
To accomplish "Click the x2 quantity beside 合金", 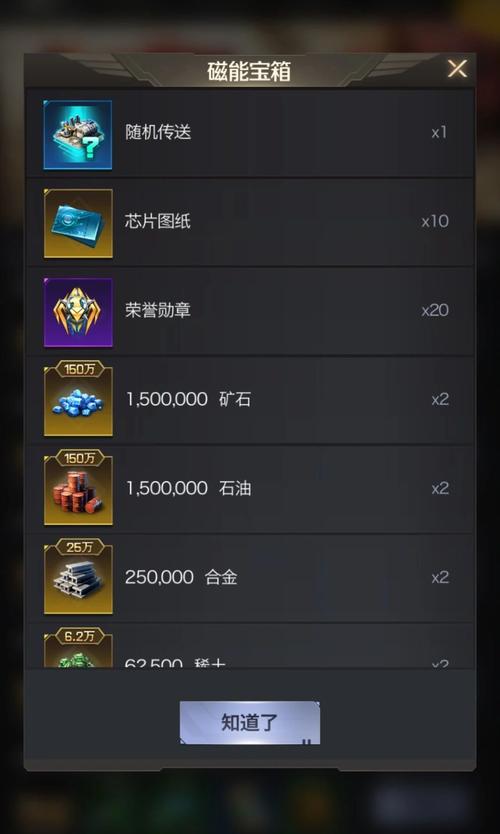I will 440,577.
